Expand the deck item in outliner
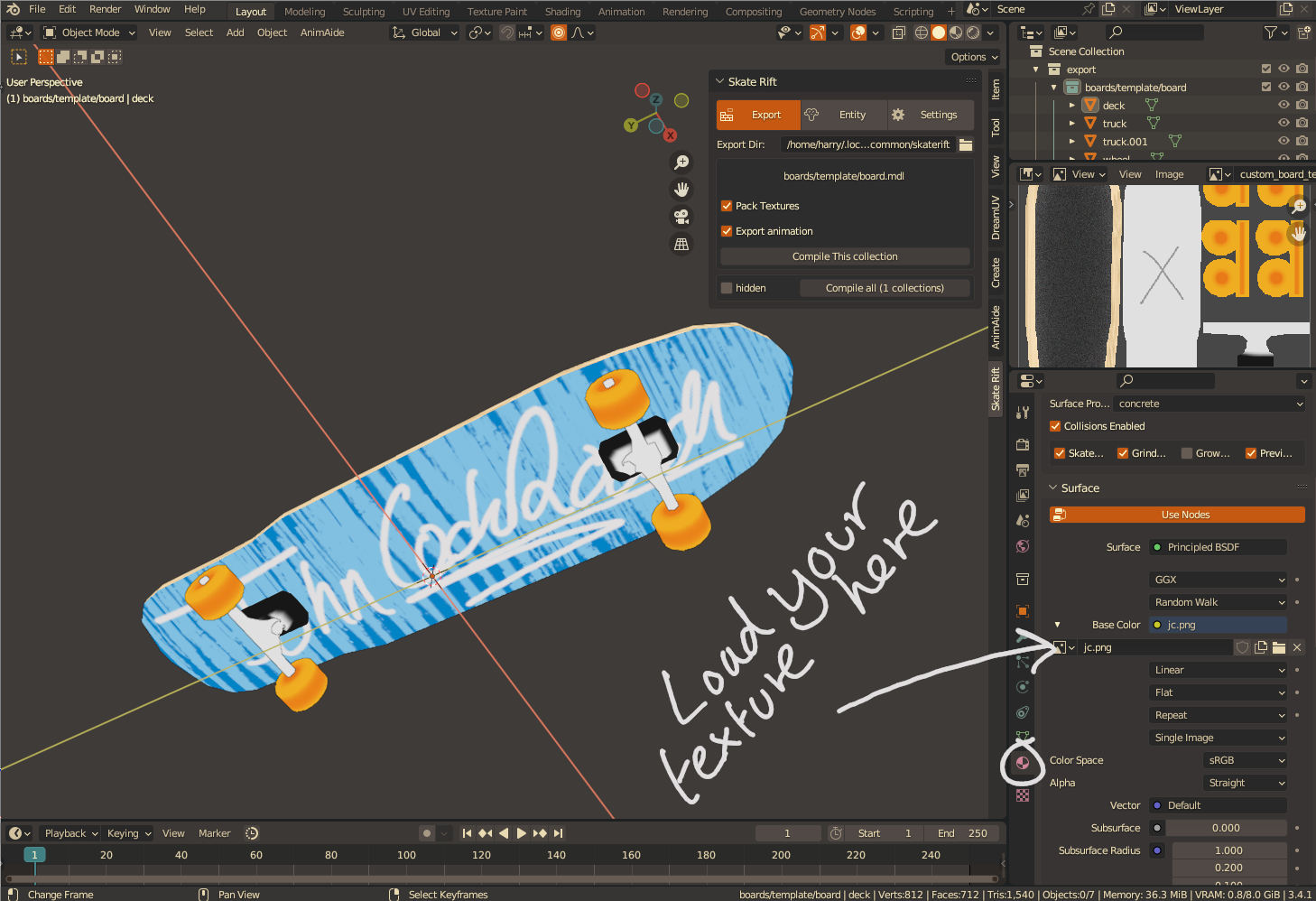The image size is (1316, 901). click(1071, 106)
